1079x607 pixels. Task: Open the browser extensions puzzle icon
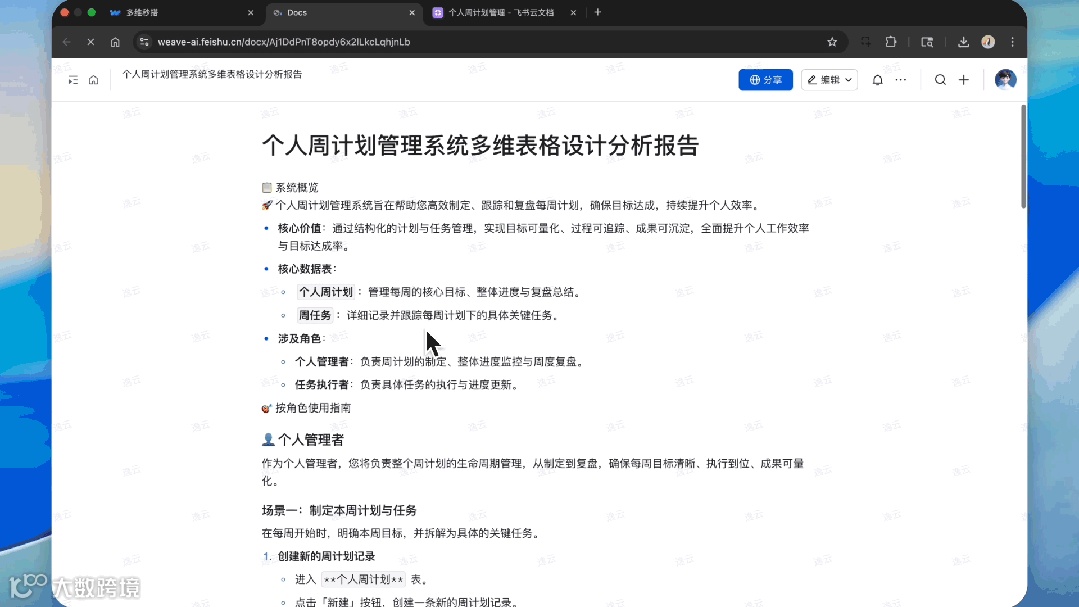(x=891, y=42)
